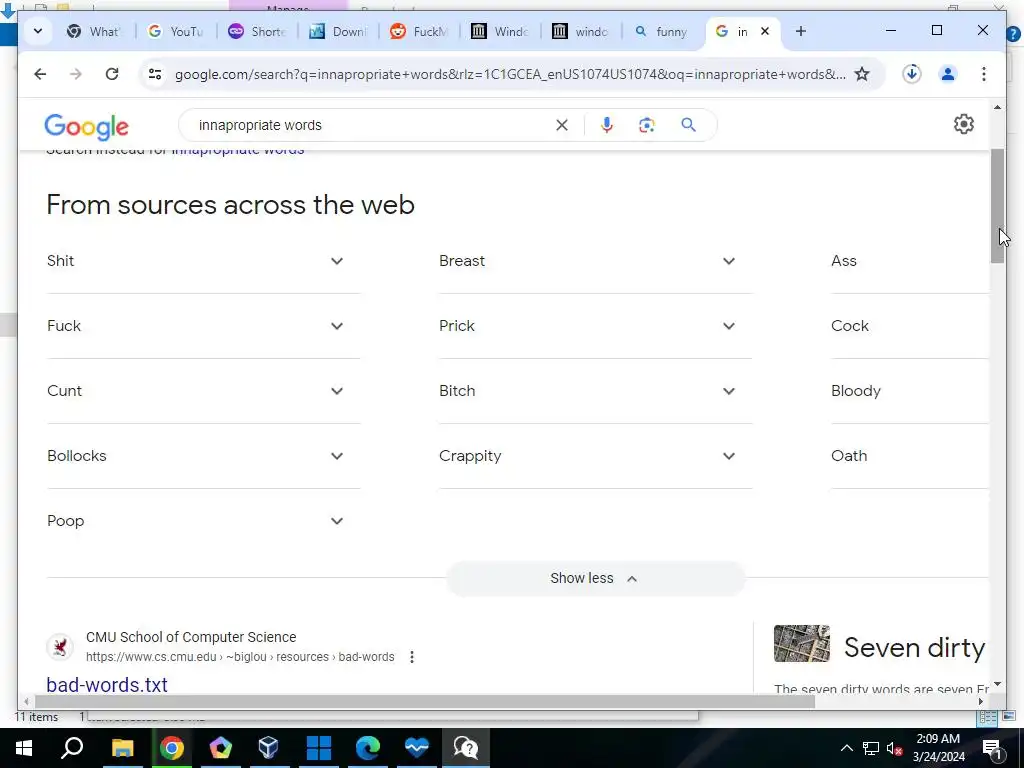Open the Chrome profile icon
The width and height of the screenshot is (1024, 768).
pos(948,74)
